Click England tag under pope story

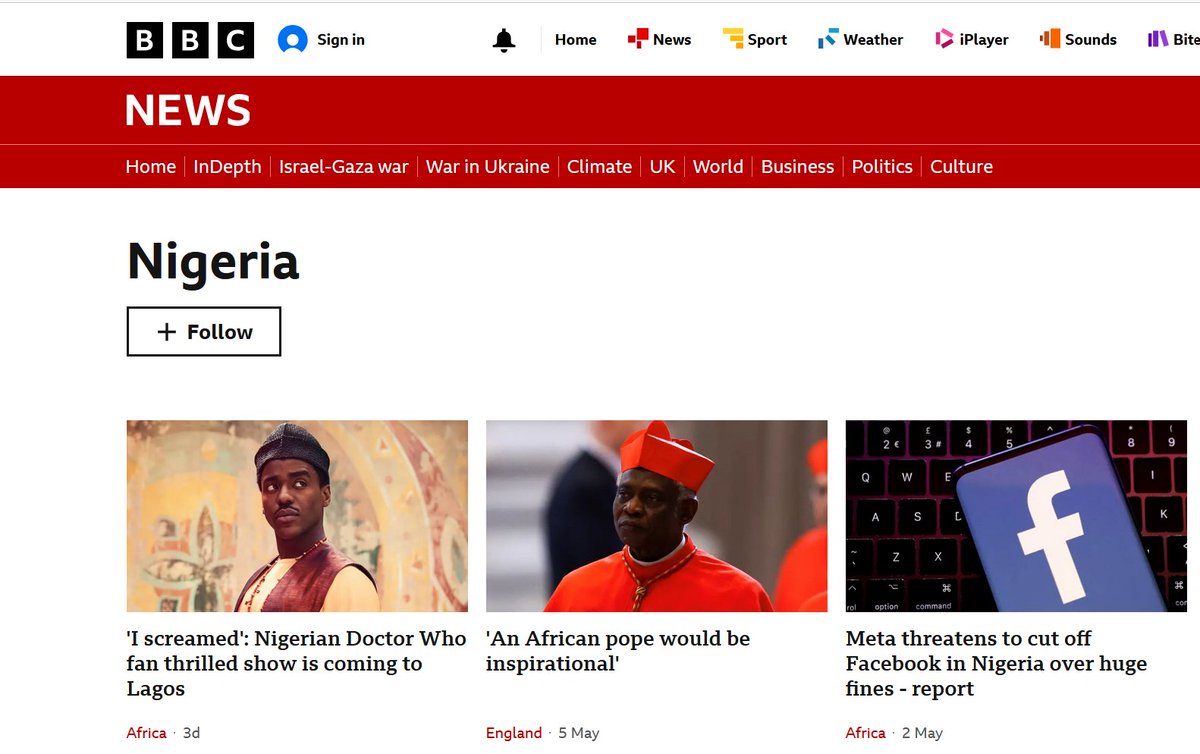pyautogui.click(x=514, y=733)
